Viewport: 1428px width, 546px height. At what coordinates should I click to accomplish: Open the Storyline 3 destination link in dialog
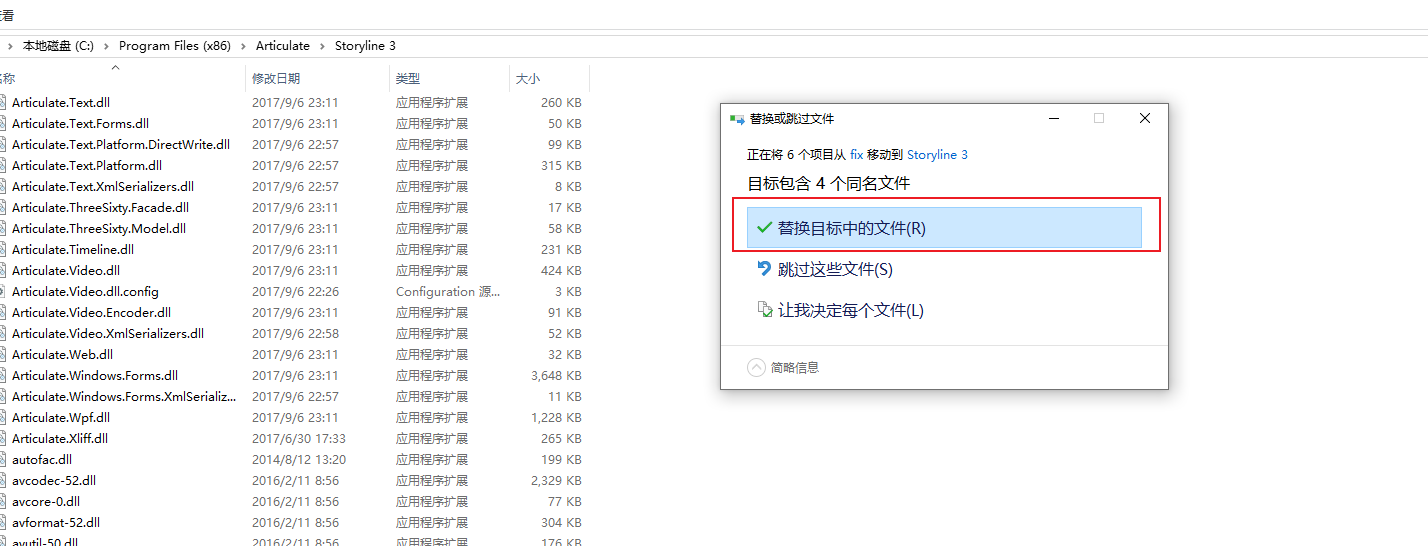tap(937, 155)
